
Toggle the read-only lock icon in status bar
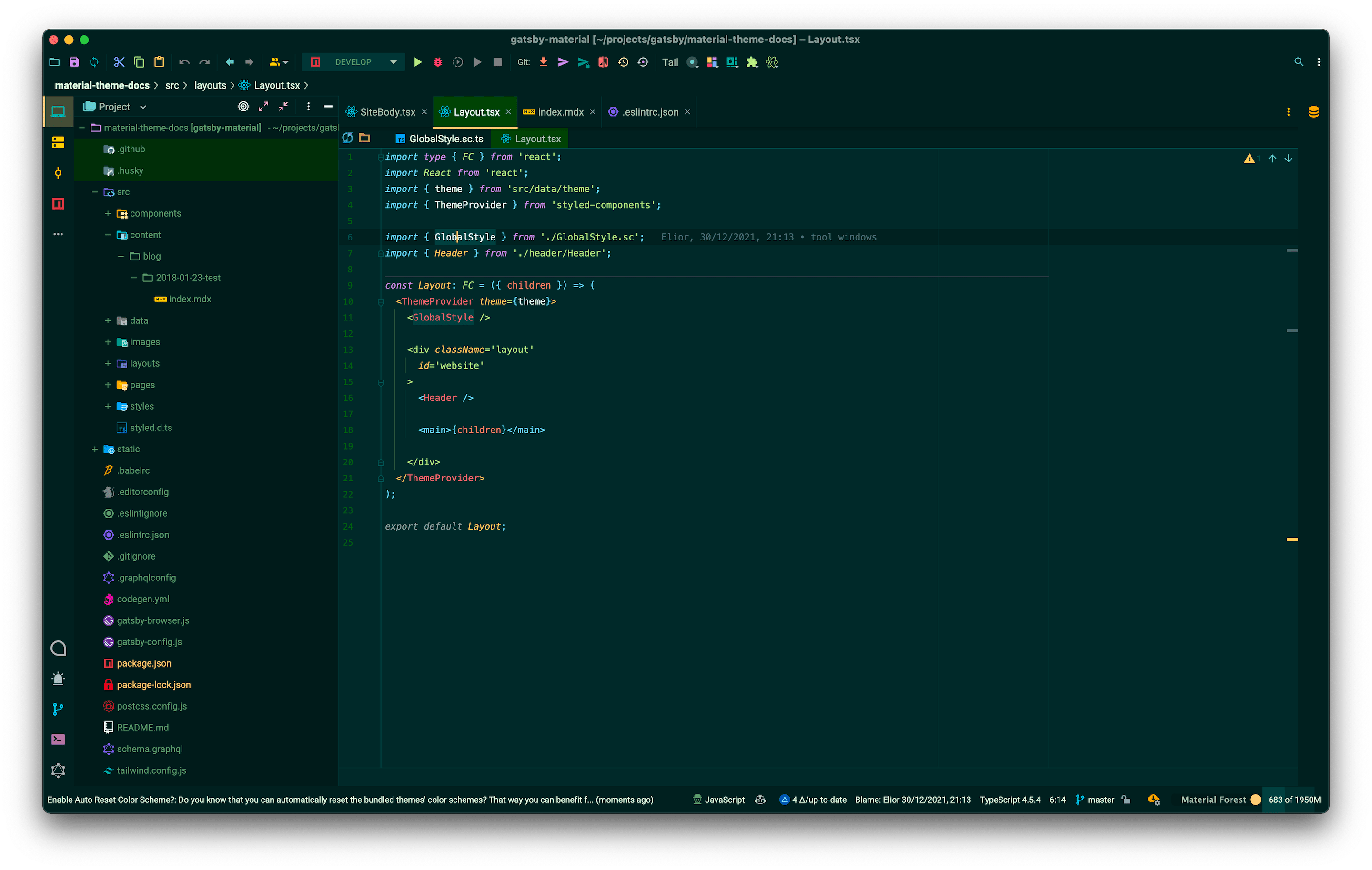pos(1126,800)
